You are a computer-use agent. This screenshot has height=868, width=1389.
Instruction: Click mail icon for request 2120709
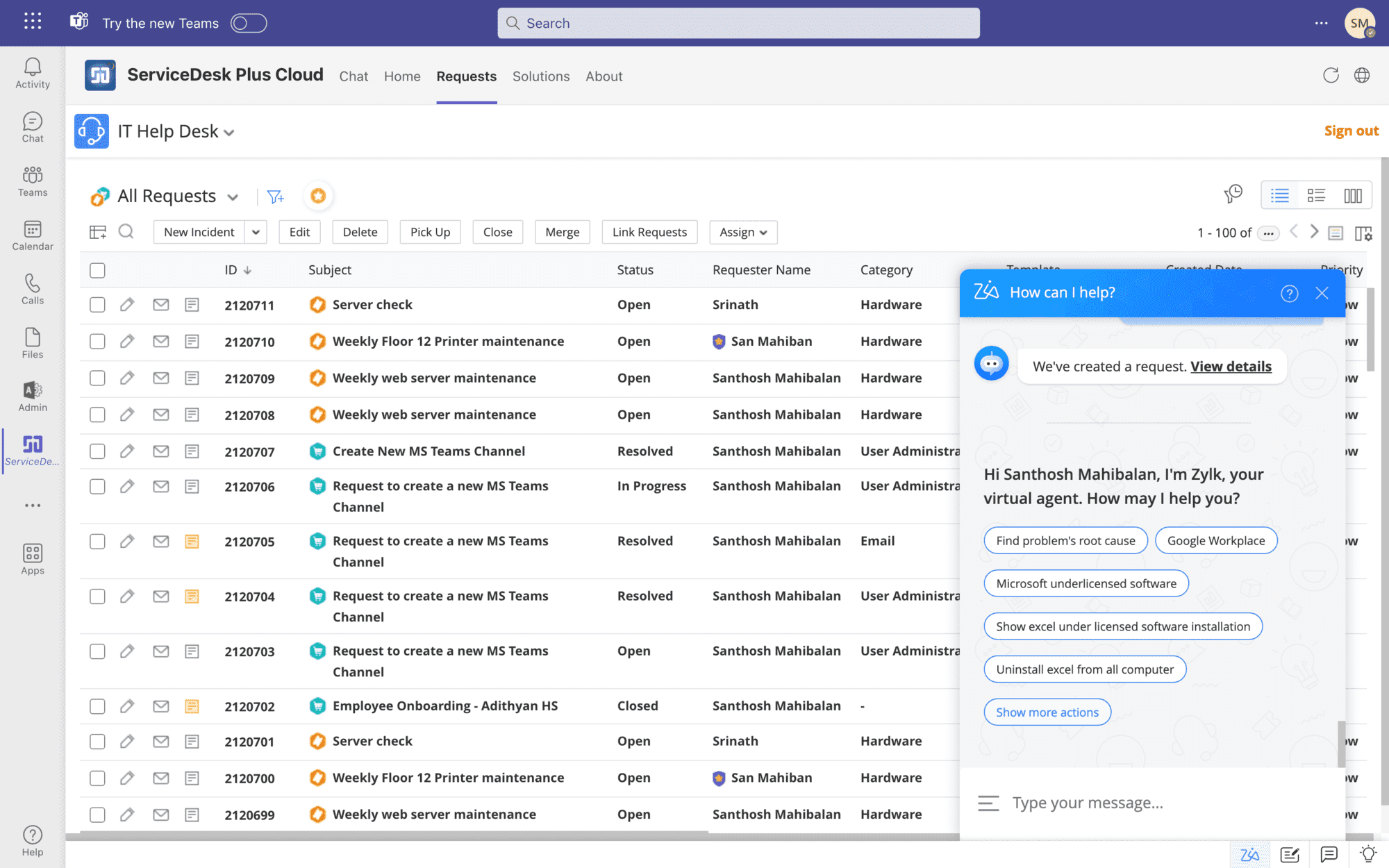point(161,378)
